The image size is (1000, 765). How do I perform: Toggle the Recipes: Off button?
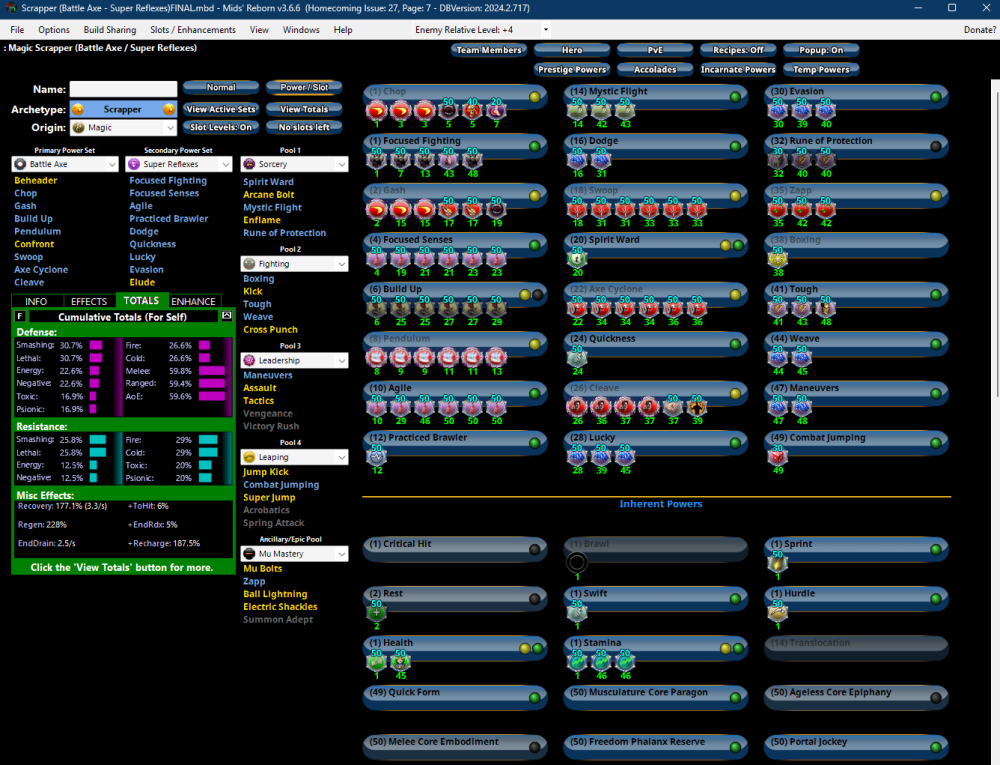click(x=738, y=50)
